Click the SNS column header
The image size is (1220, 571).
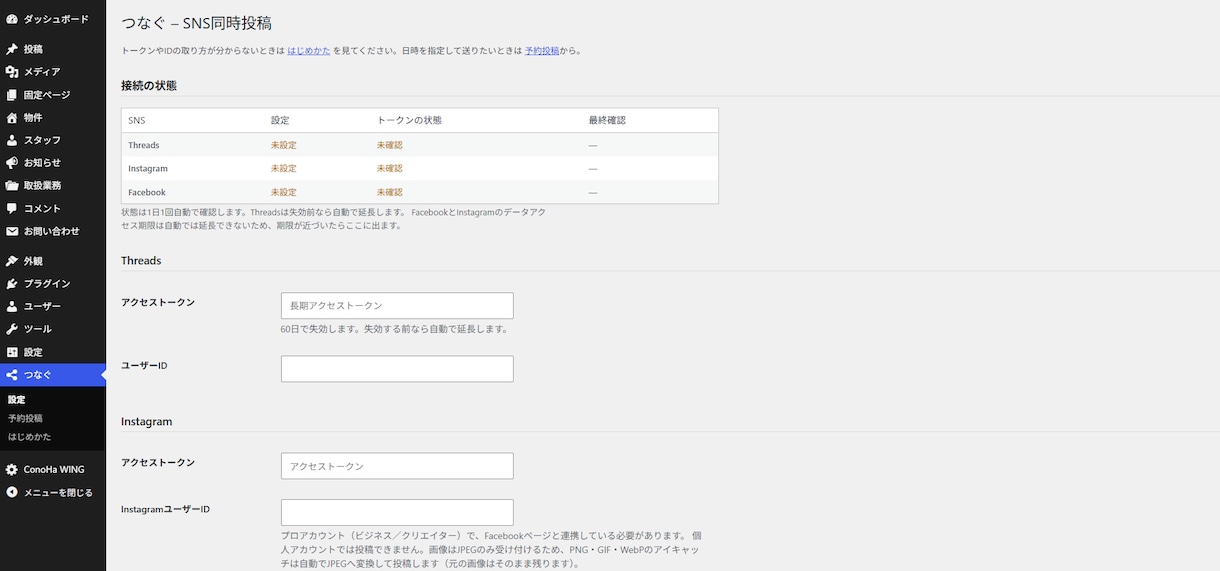pyautogui.click(x=137, y=120)
